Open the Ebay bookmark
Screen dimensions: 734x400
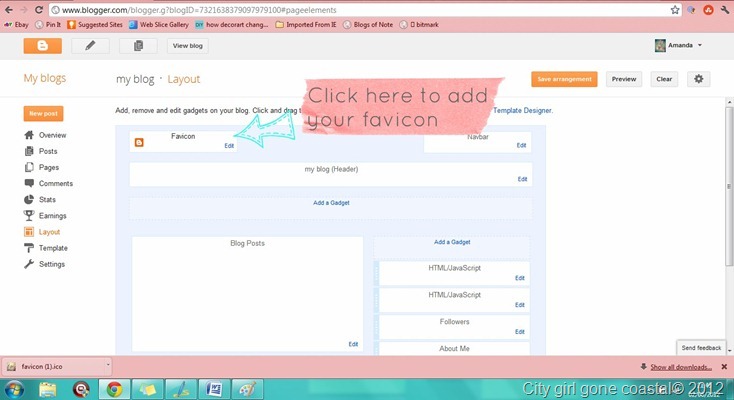pos(17,24)
